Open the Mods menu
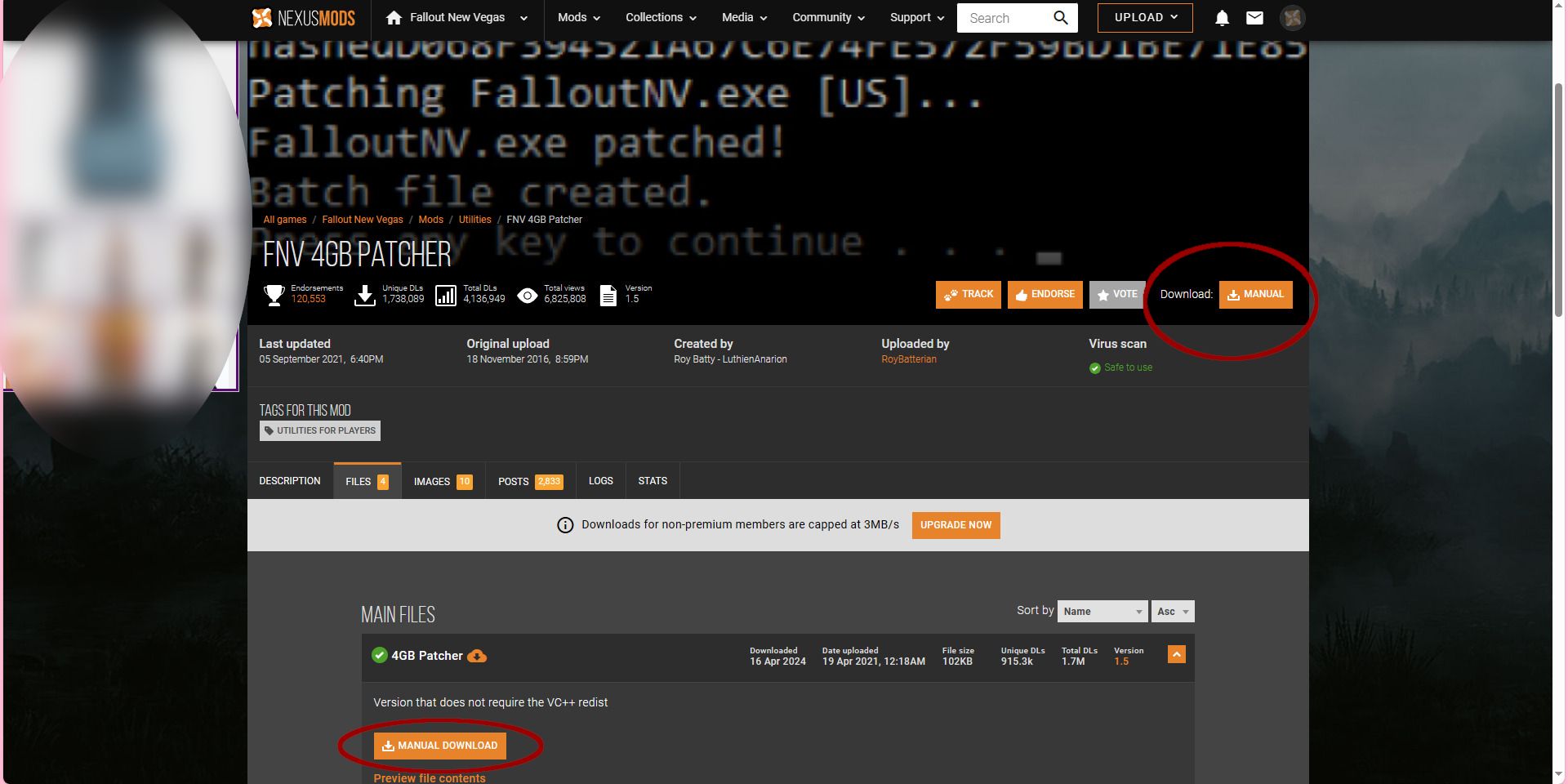 point(579,17)
